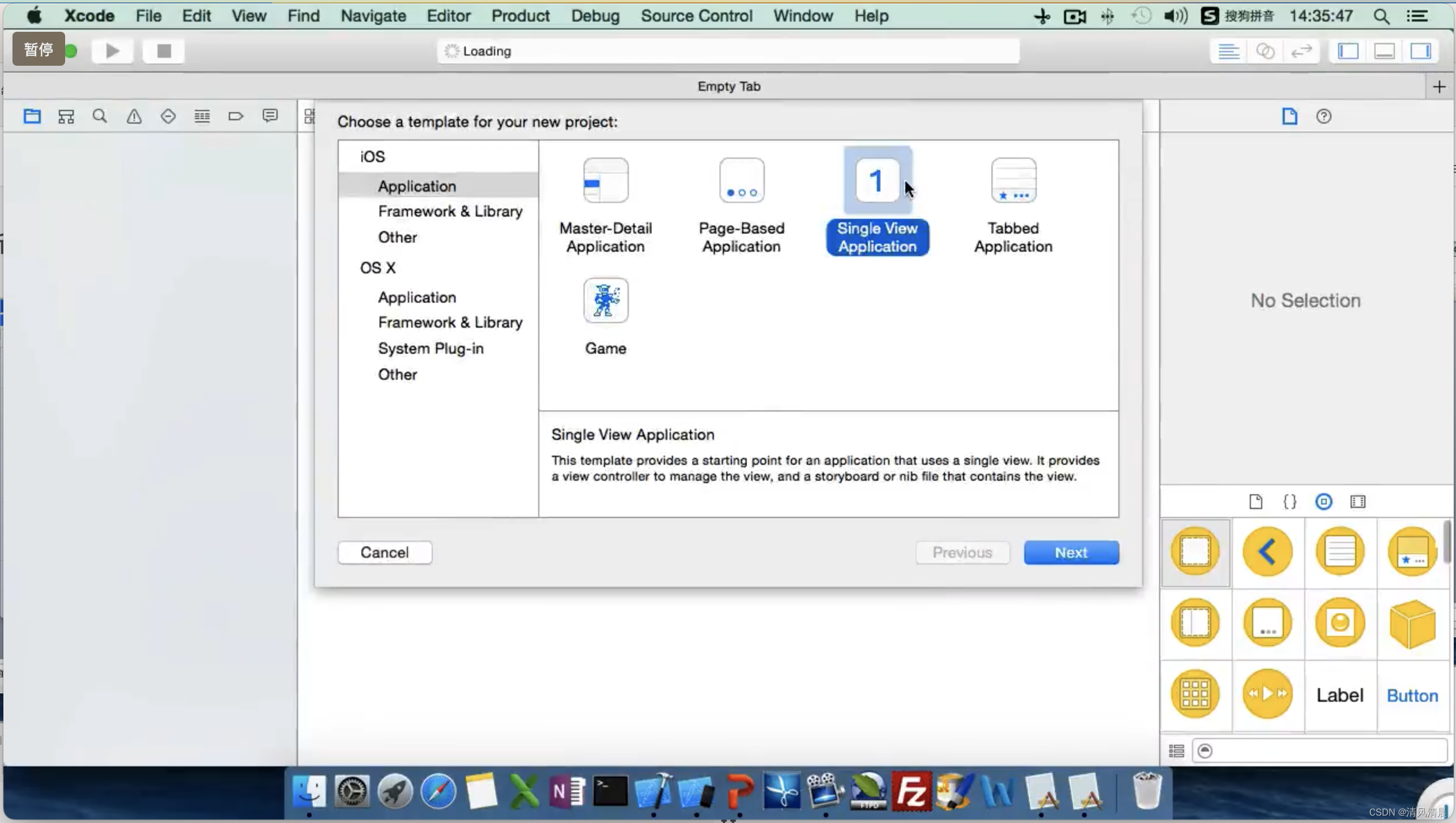Viewport: 1456px width, 823px height.
Task: Add a new tab with plus button
Action: click(1439, 87)
